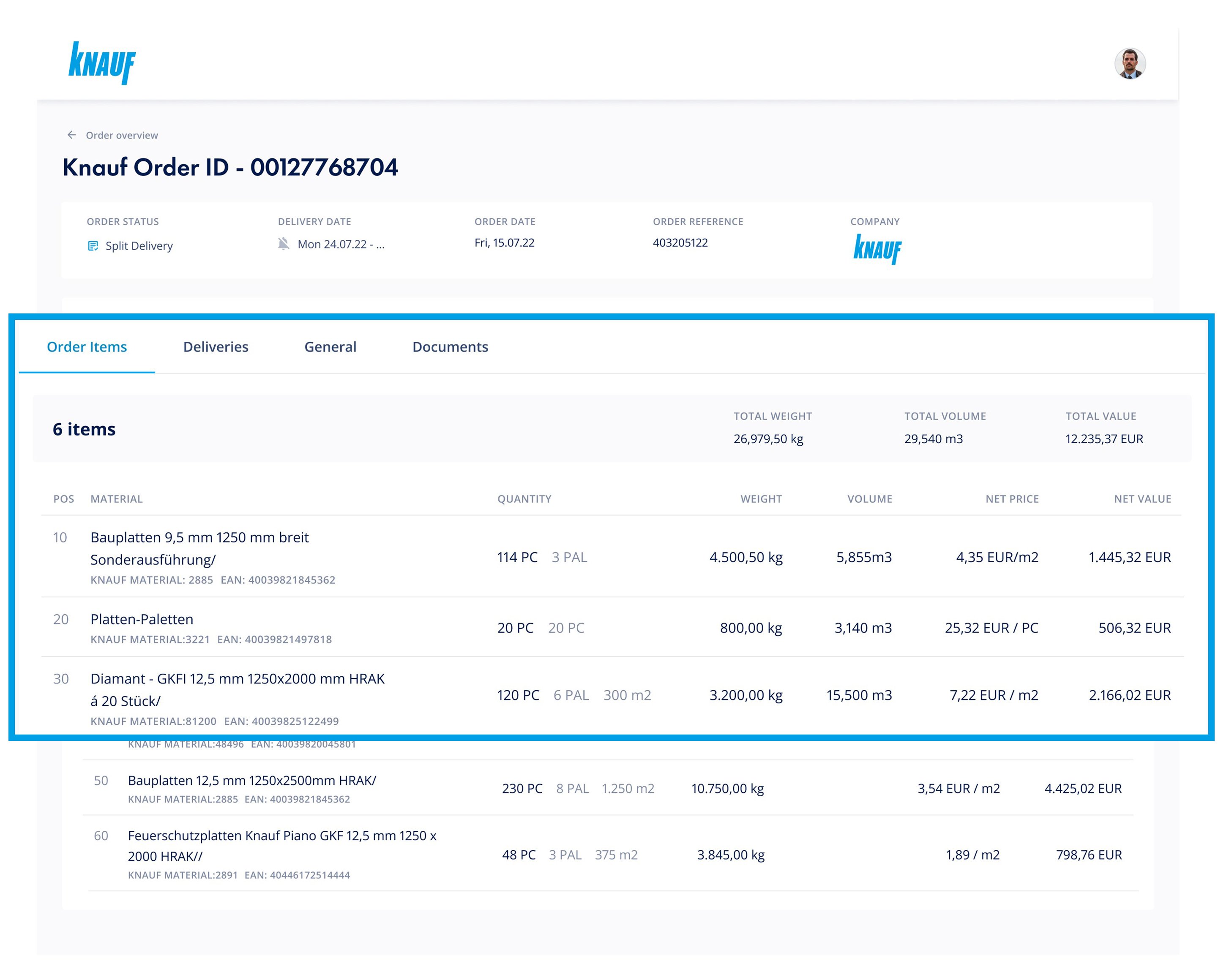This screenshot has width=1218, height=980.
Task: Select Feuerschutzplatten Knauf Piano GKF item
Action: (x=282, y=846)
